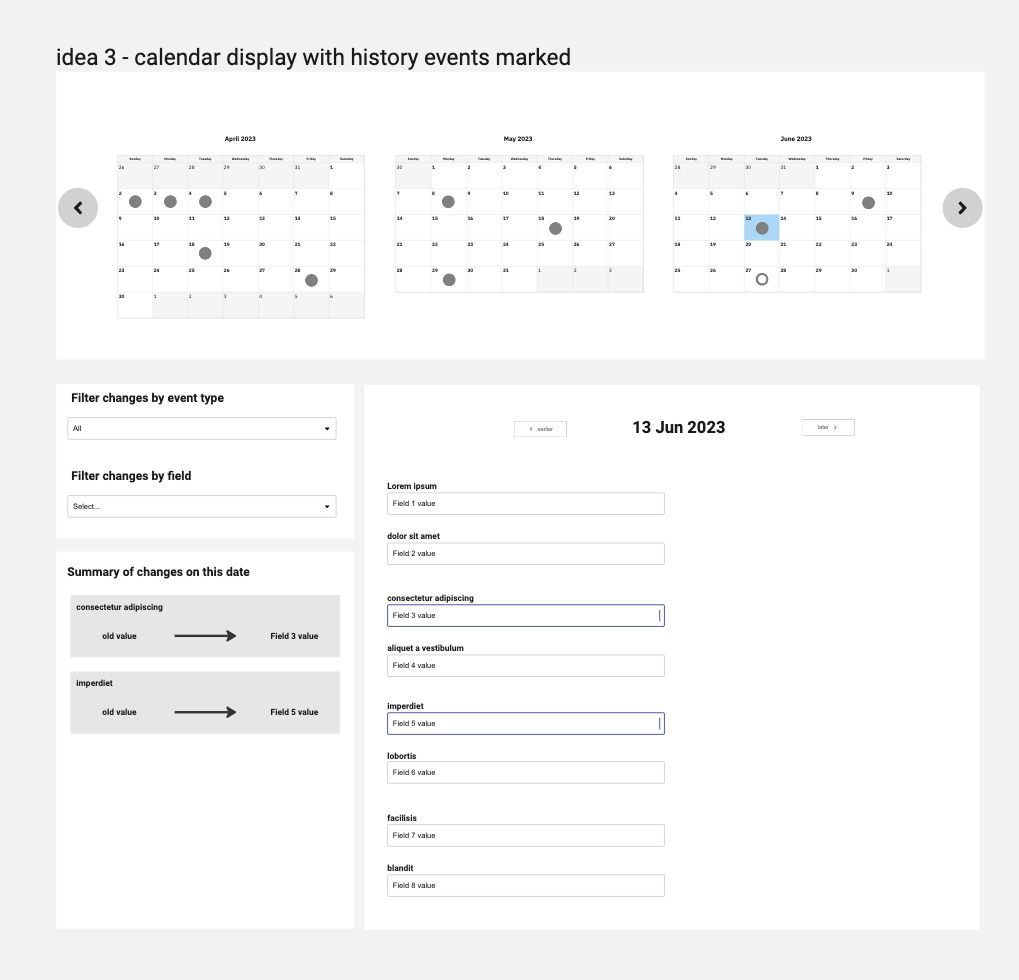Focus the blandit Field 8 input

(x=526, y=886)
